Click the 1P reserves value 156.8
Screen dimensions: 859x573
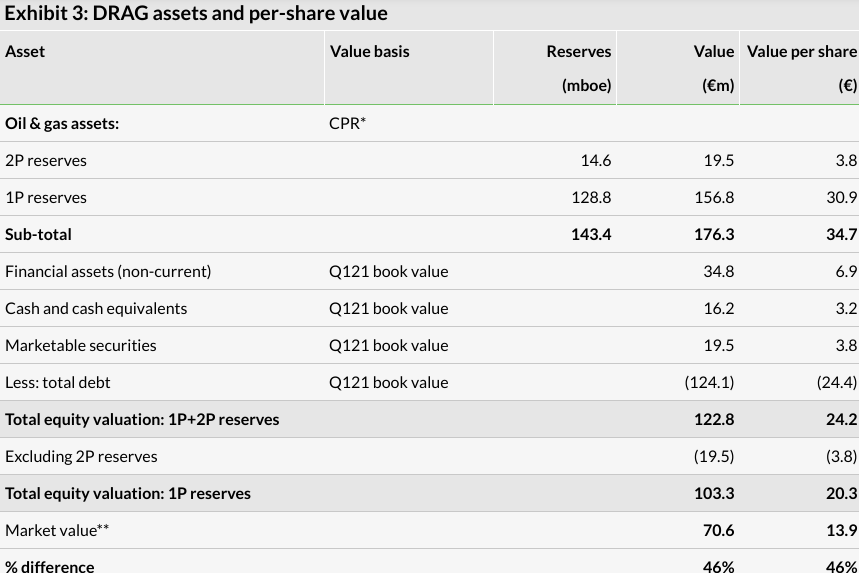pyautogui.click(x=717, y=198)
